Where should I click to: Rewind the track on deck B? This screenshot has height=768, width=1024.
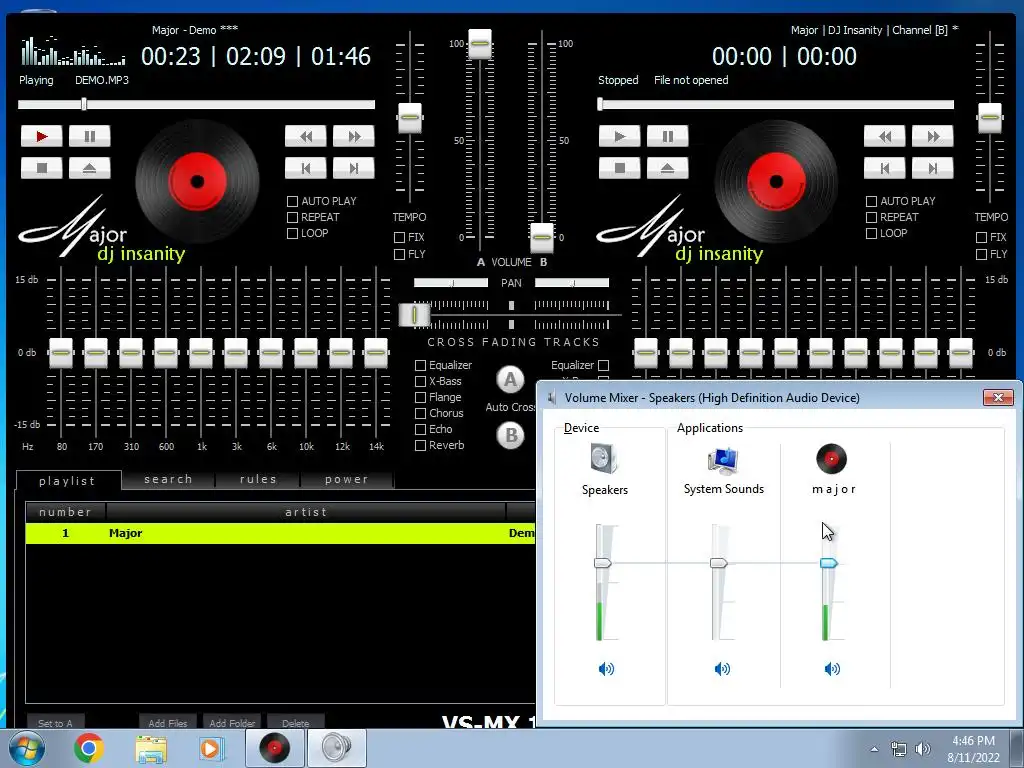click(x=885, y=136)
